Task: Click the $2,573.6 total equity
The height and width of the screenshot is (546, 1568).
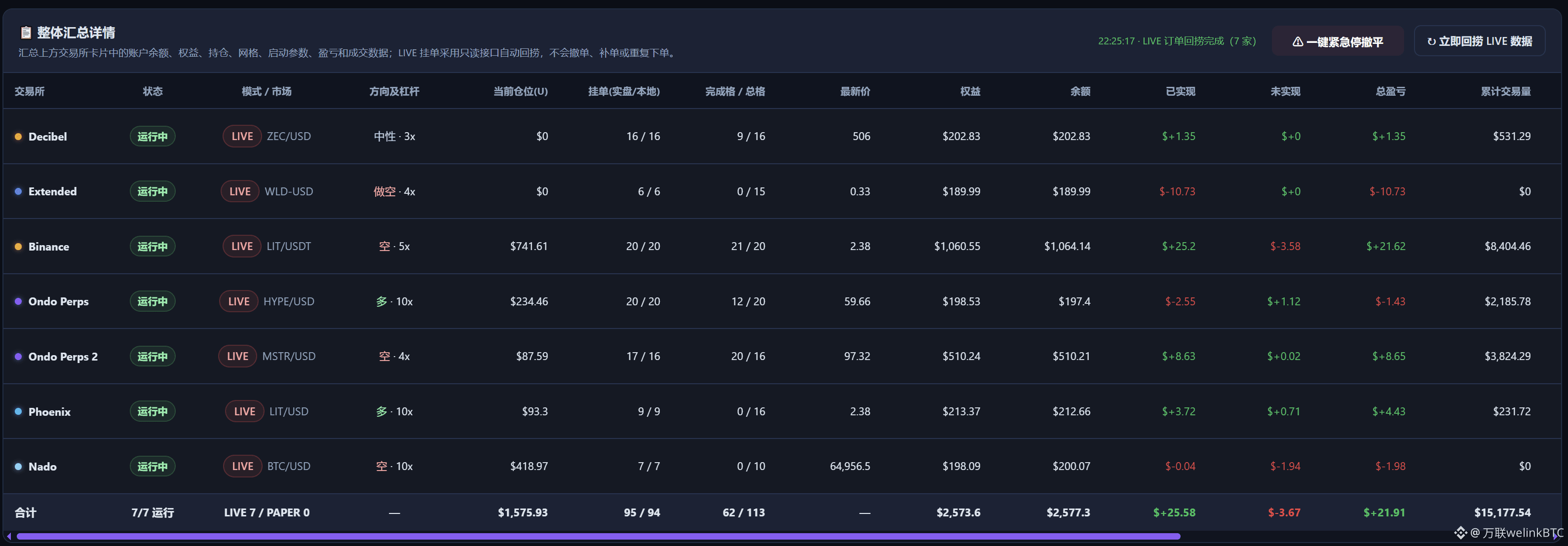Action: point(958,512)
